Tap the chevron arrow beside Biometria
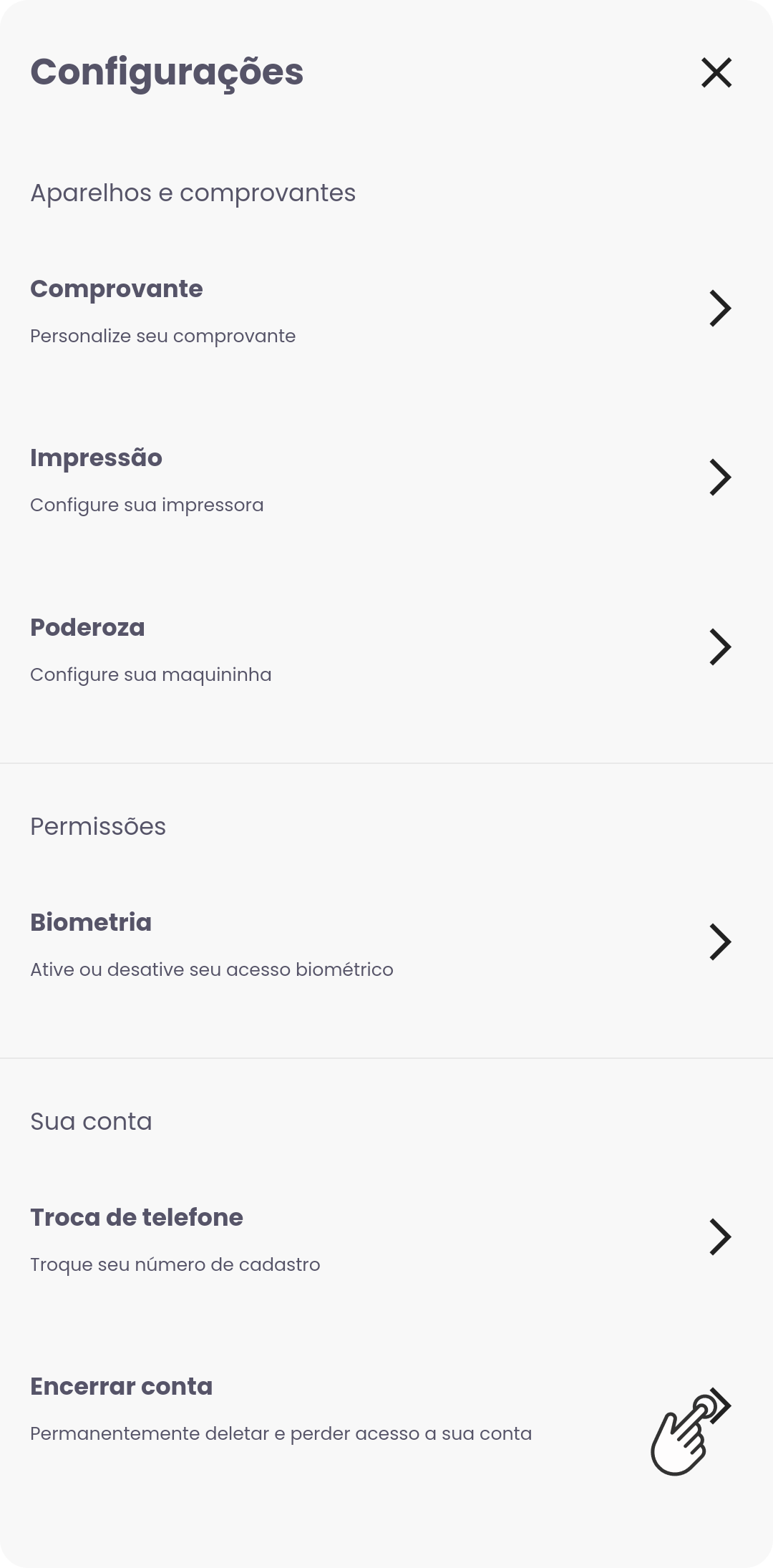773x1568 pixels. 720,942
